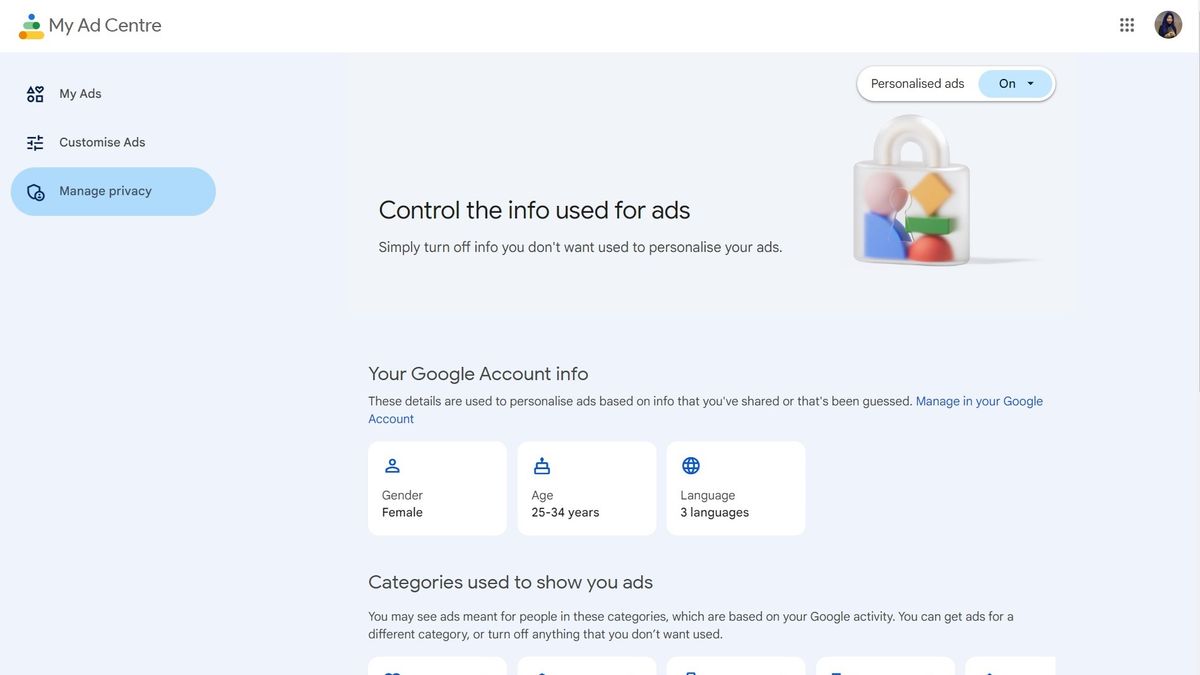The width and height of the screenshot is (1200, 675).
Task: Open your profile picture avatar
Action: tap(1167, 22)
